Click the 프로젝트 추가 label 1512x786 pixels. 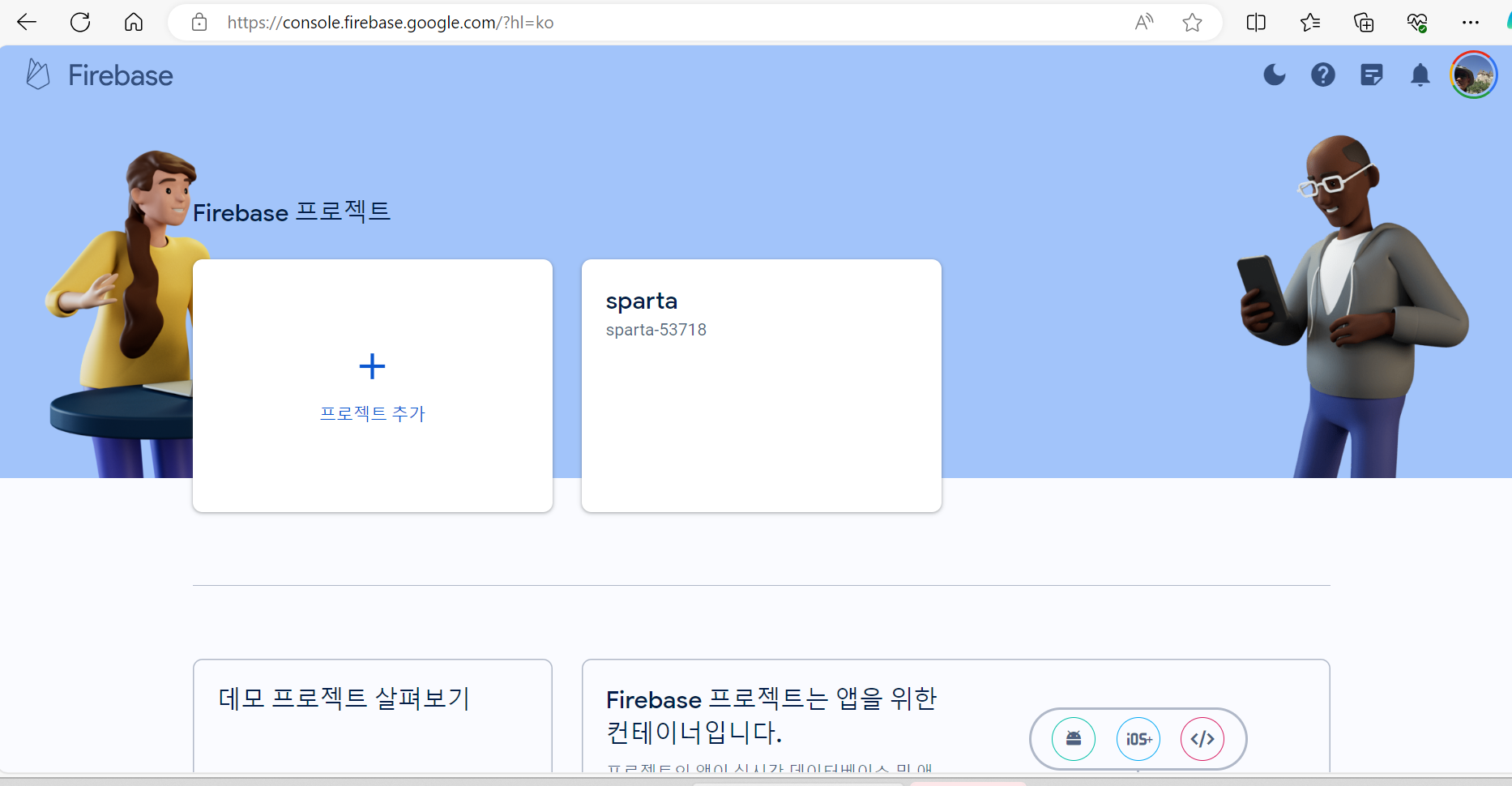[373, 413]
